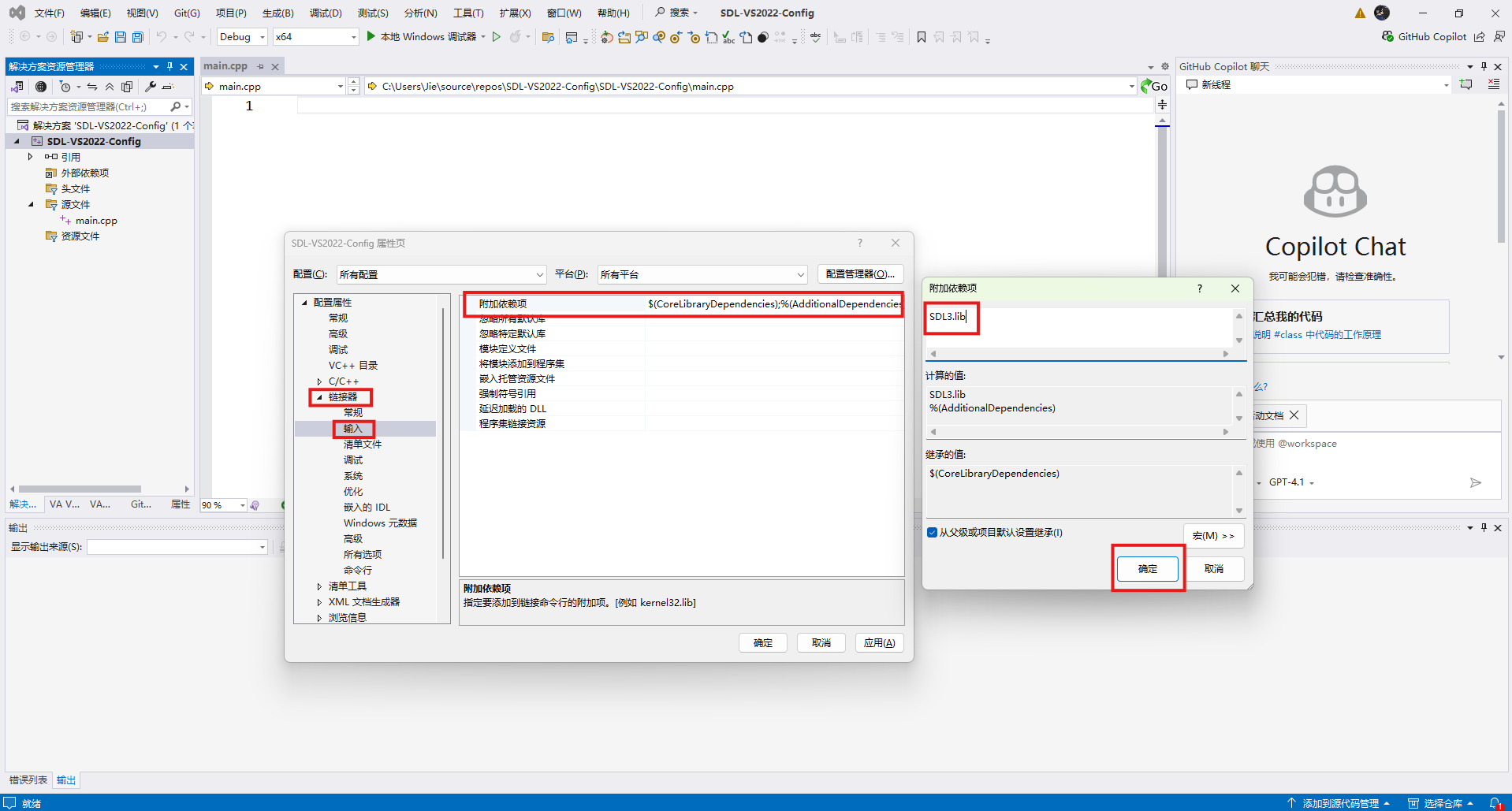
Task: Confirm the 附加依赖项 dialog with 确定
Action: pyautogui.click(x=1147, y=568)
